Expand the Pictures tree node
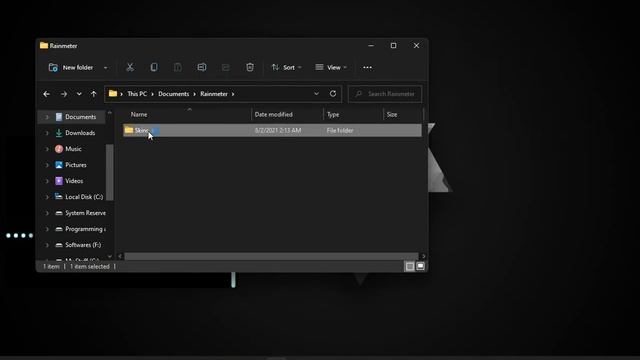This screenshot has width=640, height=360. point(47,165)
